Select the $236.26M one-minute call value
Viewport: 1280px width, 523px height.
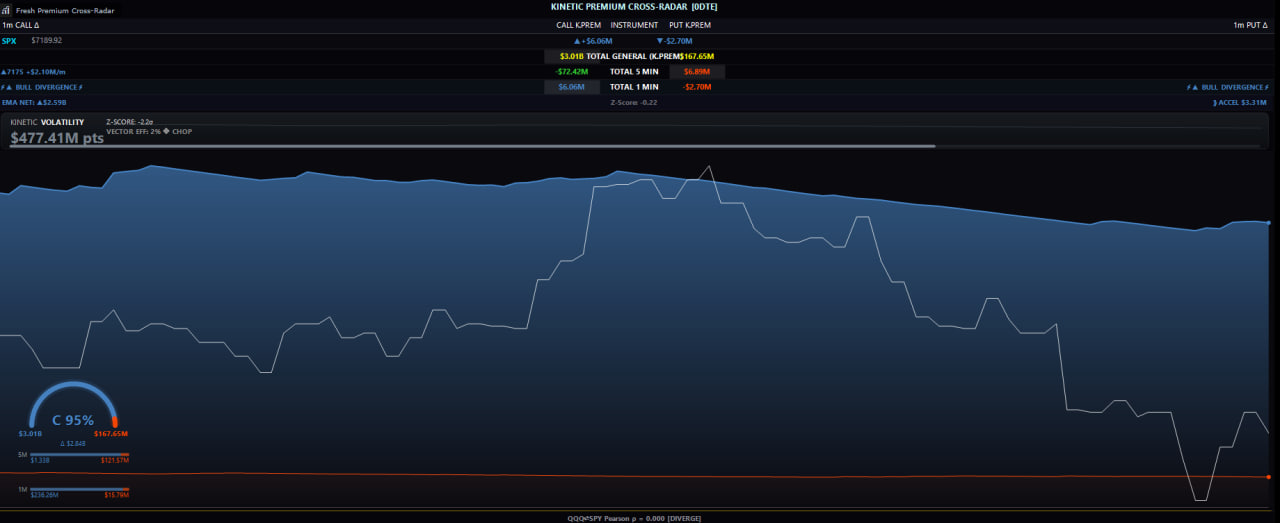[x=45, y=495]
